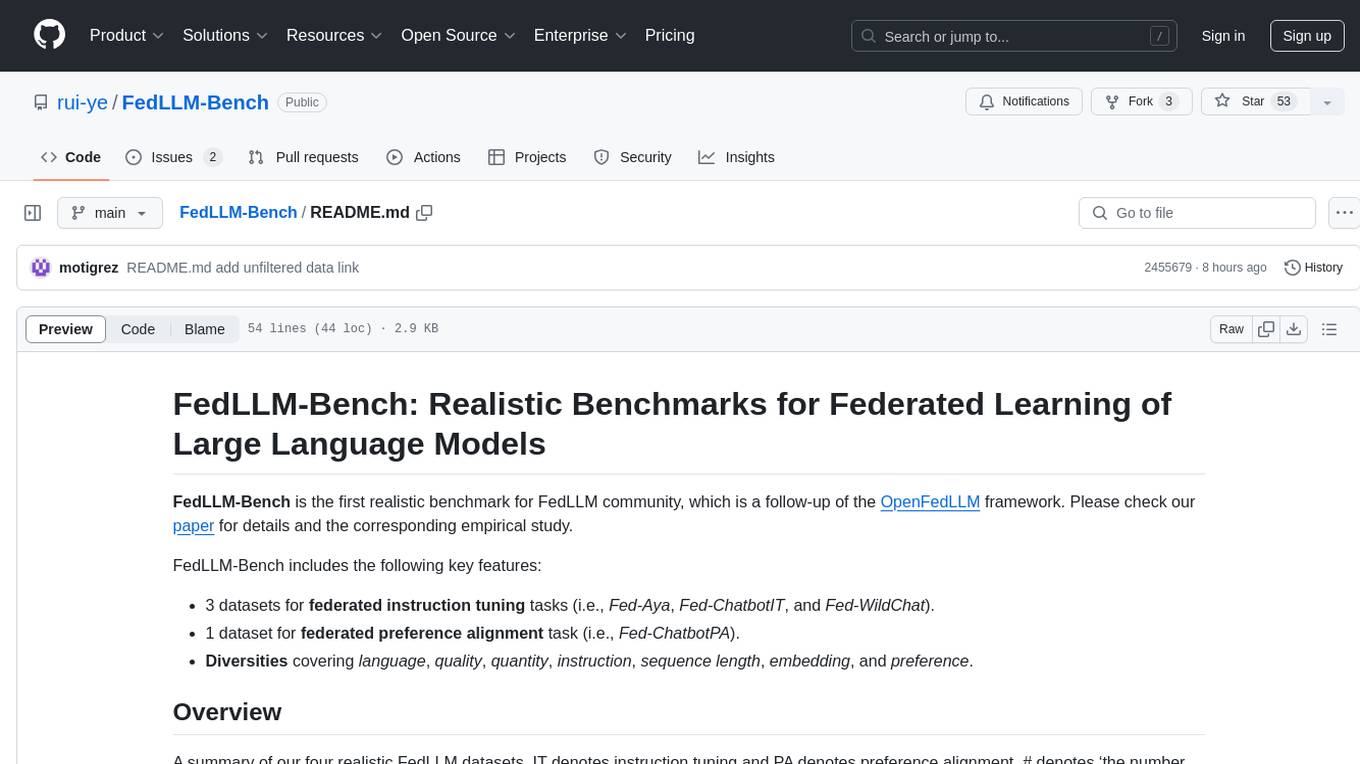The width and height of the screenshot is (1360, 764).
Task: View the file History
Action: [x=1313, y=267]
